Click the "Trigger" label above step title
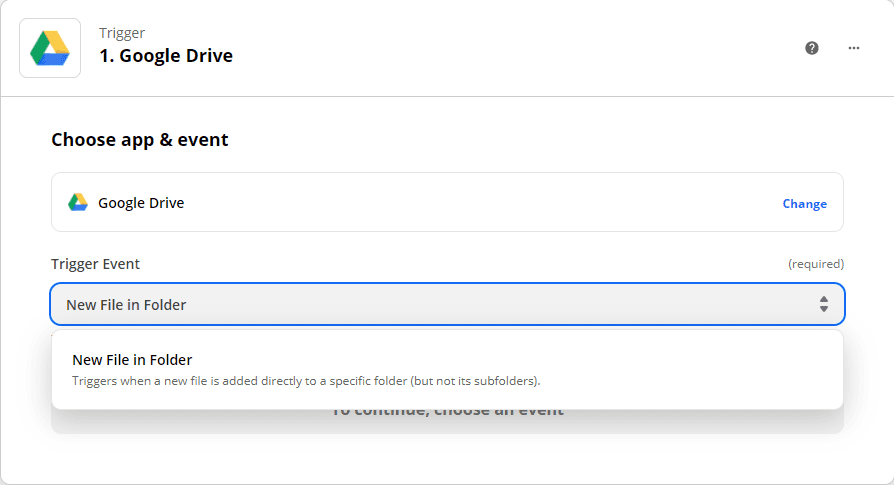 point(122,33)
